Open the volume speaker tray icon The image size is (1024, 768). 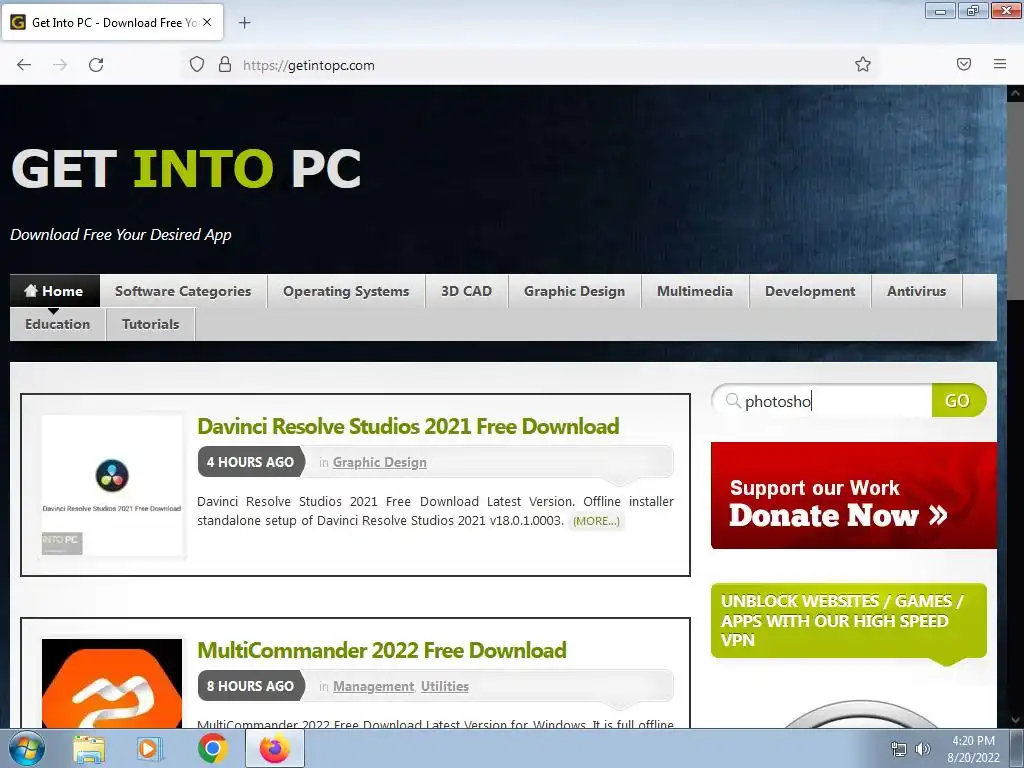point(922,750)
